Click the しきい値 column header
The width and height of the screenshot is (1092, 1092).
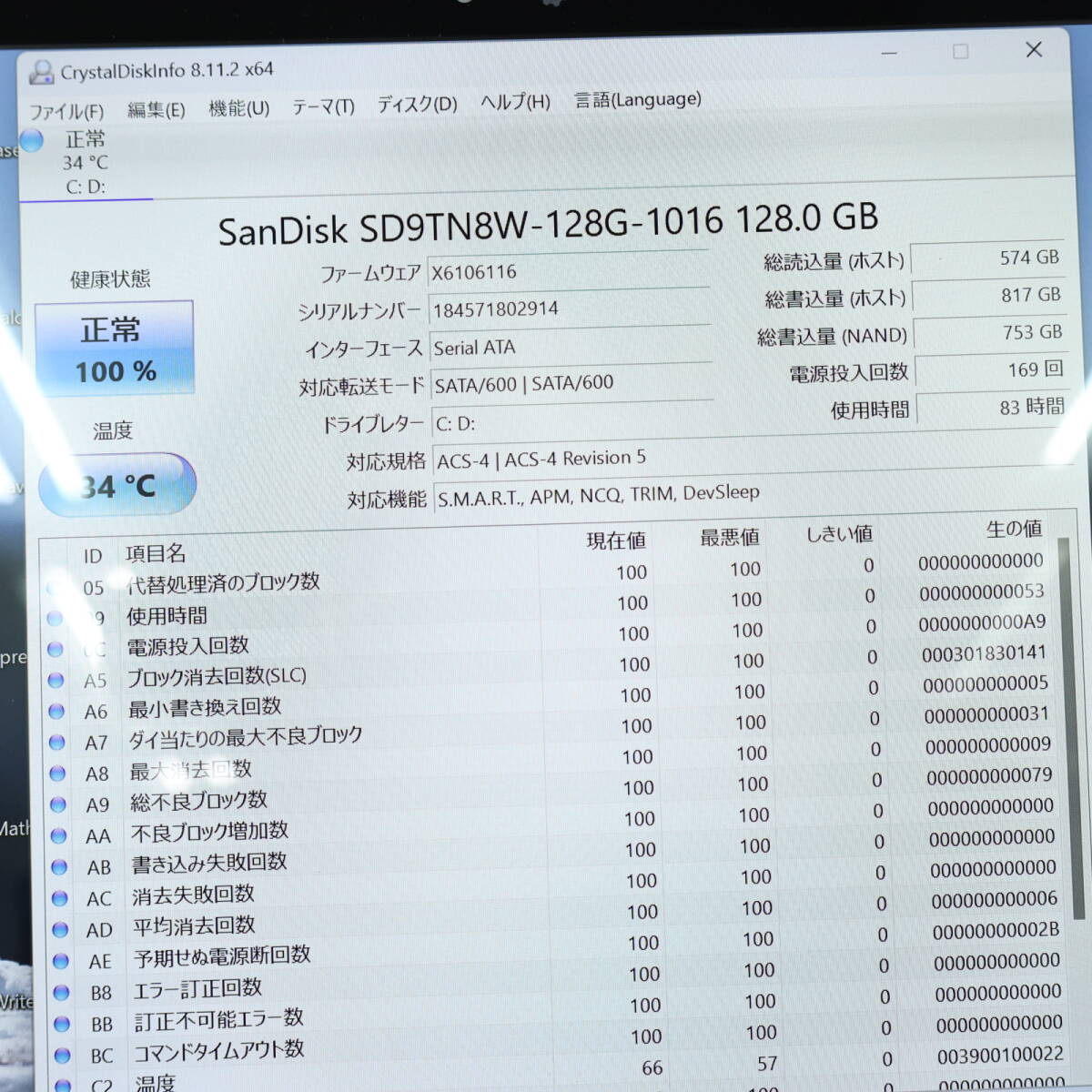839,534
